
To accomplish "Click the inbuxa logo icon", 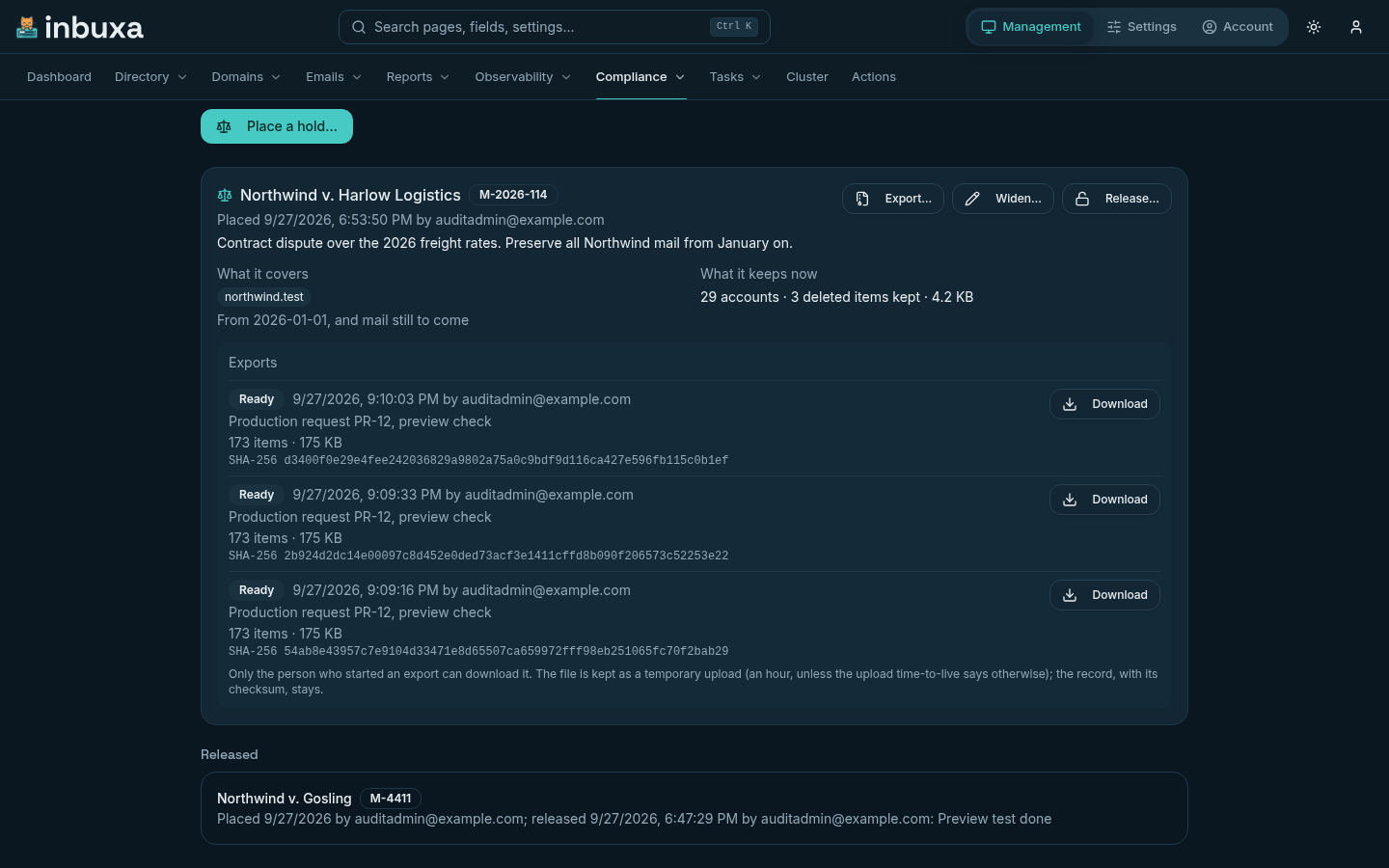I will tap(27, 27).
